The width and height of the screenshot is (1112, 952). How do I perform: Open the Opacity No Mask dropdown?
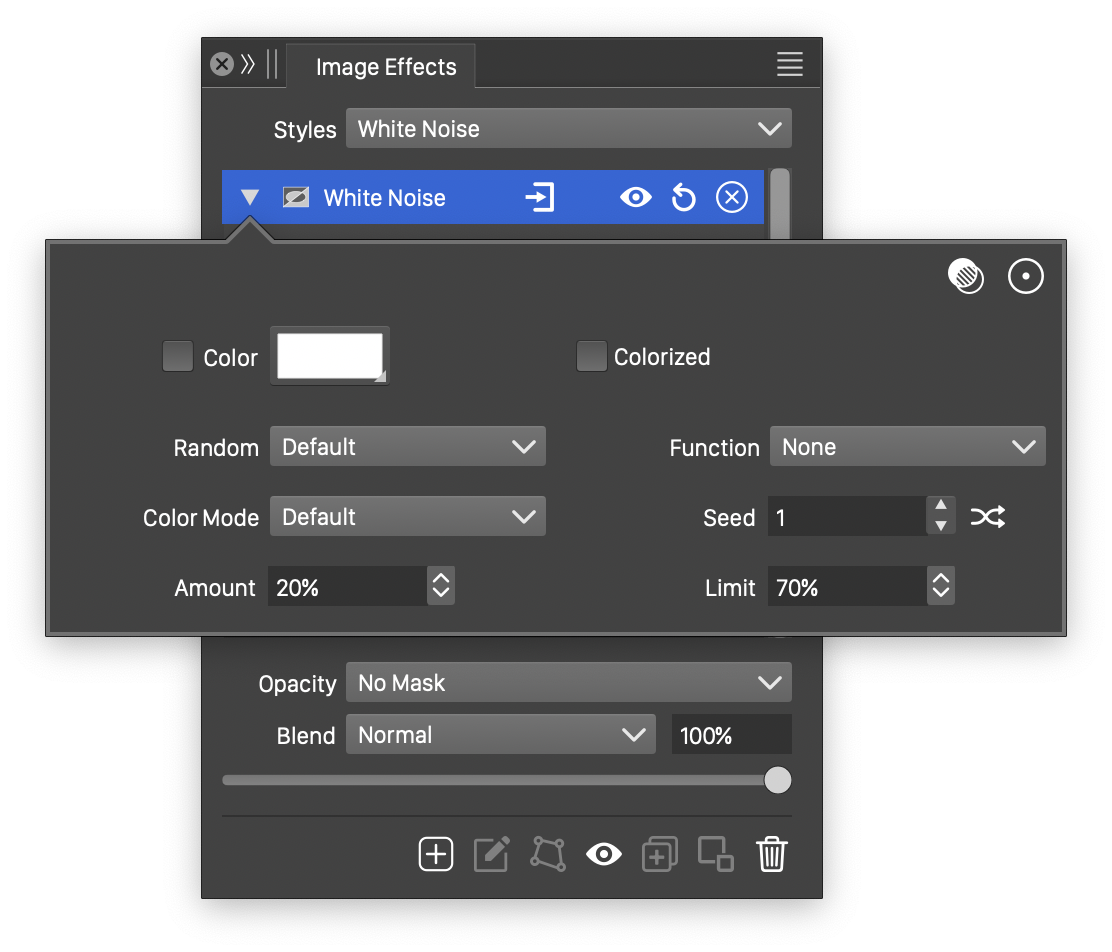point(568,683)
